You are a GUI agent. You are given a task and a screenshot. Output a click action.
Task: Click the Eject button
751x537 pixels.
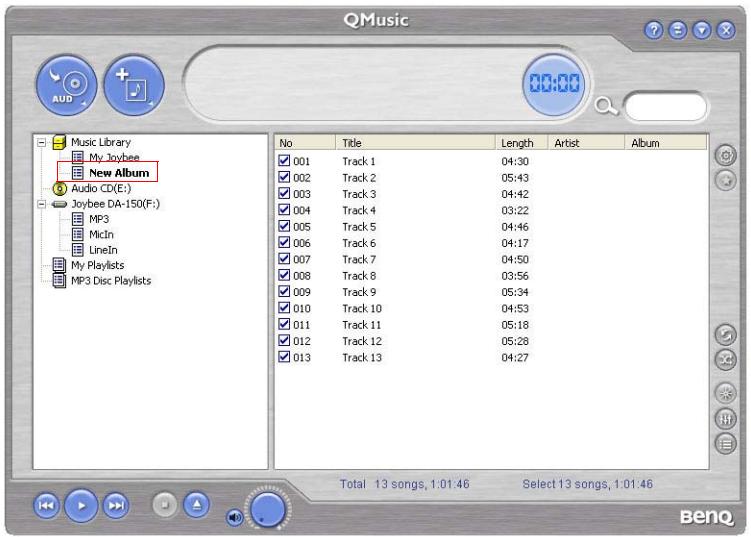point(197,505)
